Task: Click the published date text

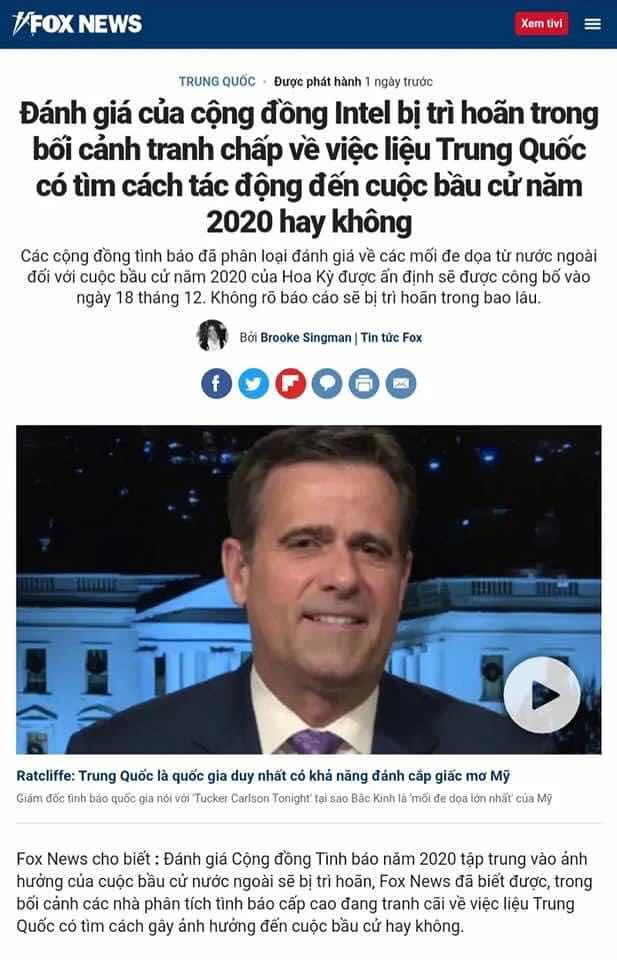Action: (x=353, y=81)
